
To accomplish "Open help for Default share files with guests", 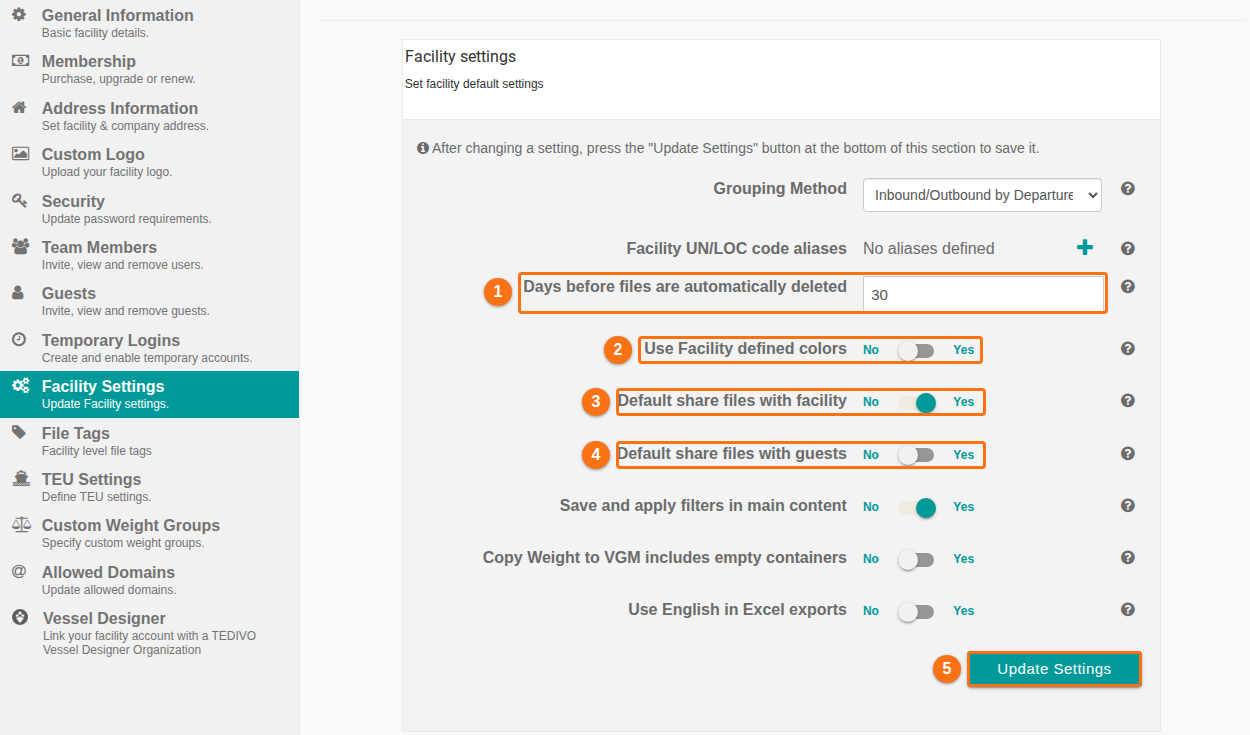I will 1128,453.
